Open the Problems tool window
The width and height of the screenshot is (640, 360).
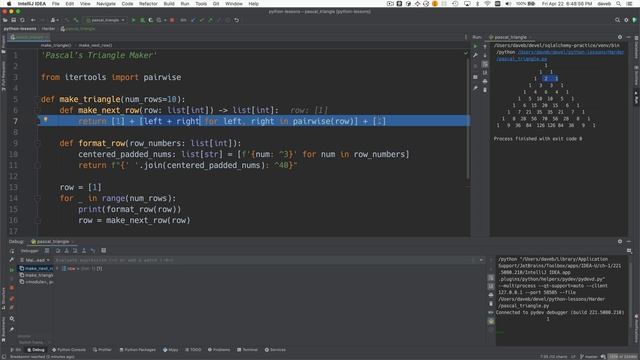(219, 350)
